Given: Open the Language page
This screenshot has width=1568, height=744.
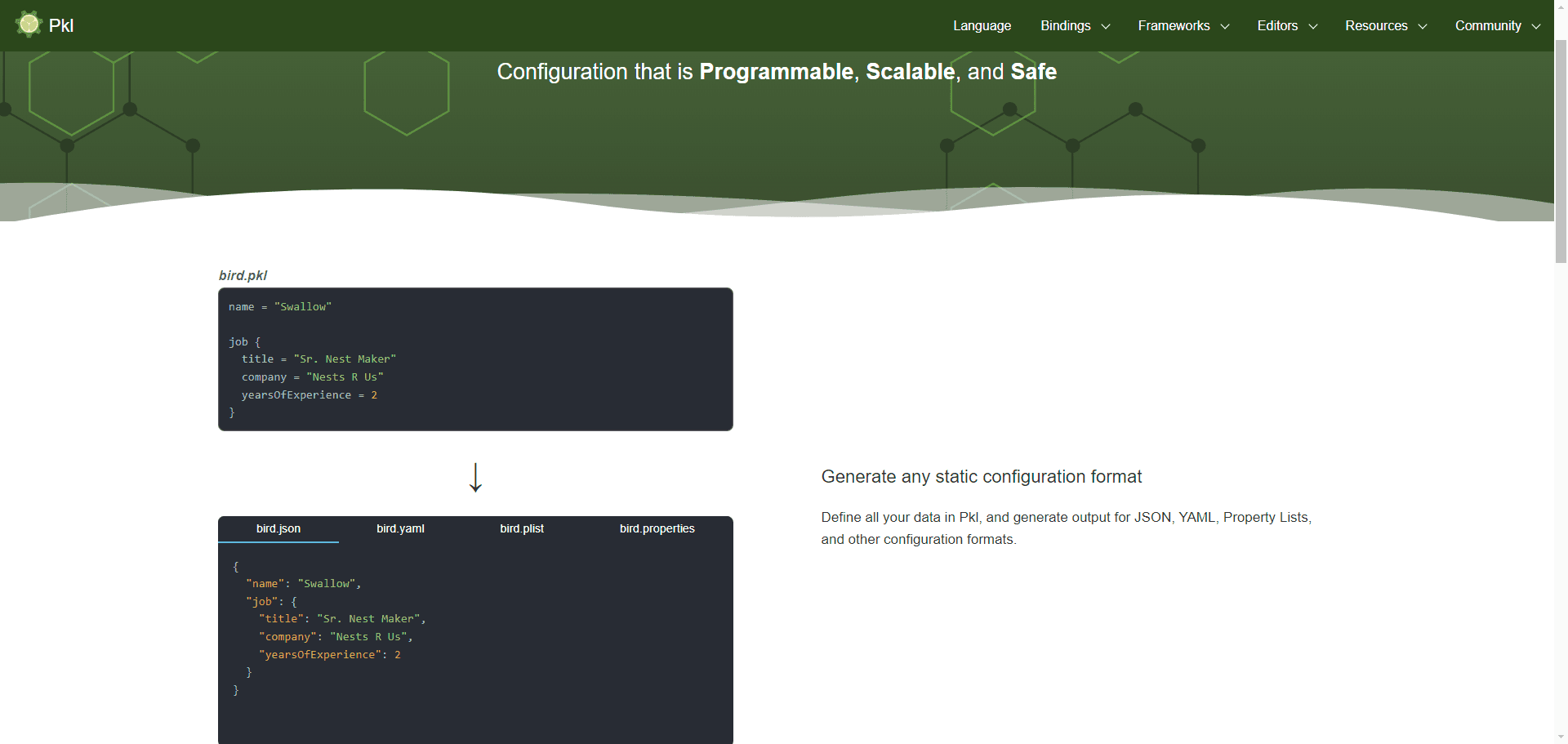Looking at the screenshot, I should click(x=982, y=25).
